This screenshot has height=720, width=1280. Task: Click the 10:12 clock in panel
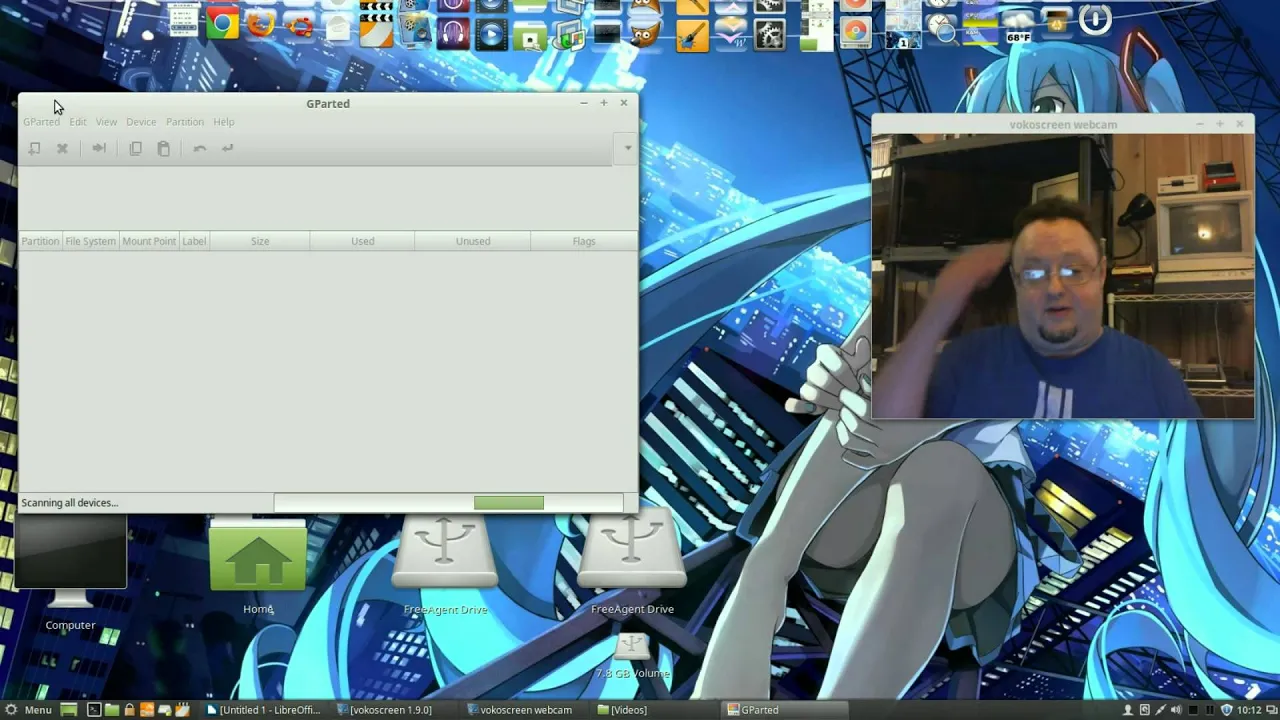[x=1250, y=710]
